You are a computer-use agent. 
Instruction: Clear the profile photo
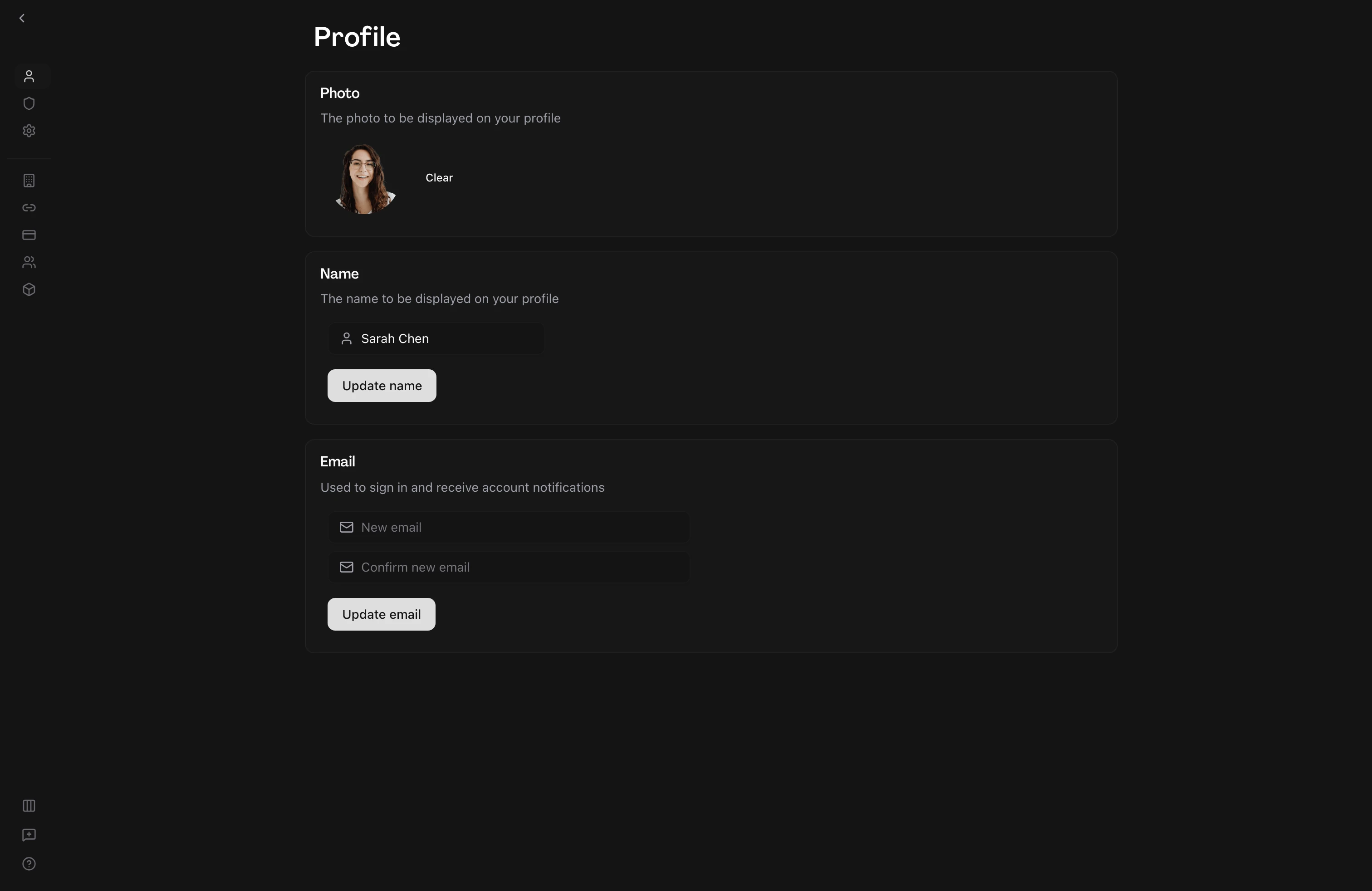439,178
